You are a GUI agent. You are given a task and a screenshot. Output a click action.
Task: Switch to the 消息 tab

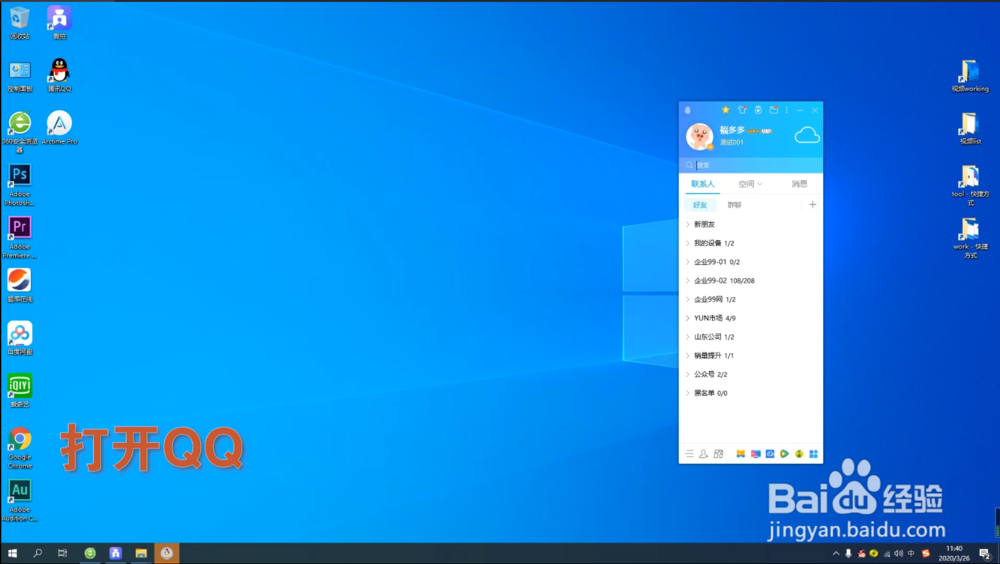pyautogui.click(x=799, y=184)
